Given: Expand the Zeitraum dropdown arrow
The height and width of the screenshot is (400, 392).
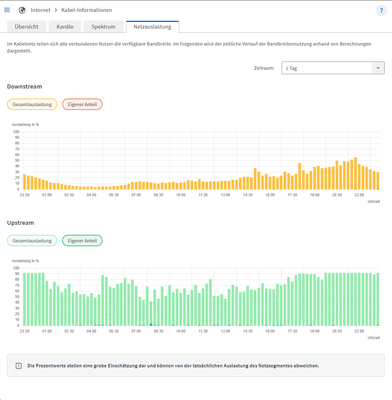Looking at the screenshot, I should [x=378, y=68].
